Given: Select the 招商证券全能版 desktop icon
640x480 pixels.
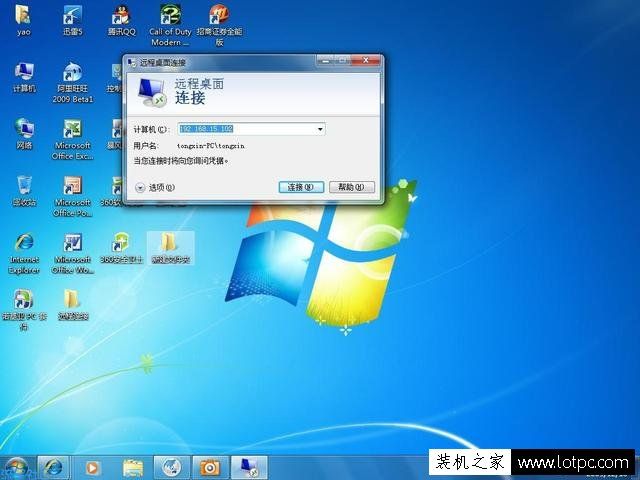Looking at the screenshot, I should [219, 24].
